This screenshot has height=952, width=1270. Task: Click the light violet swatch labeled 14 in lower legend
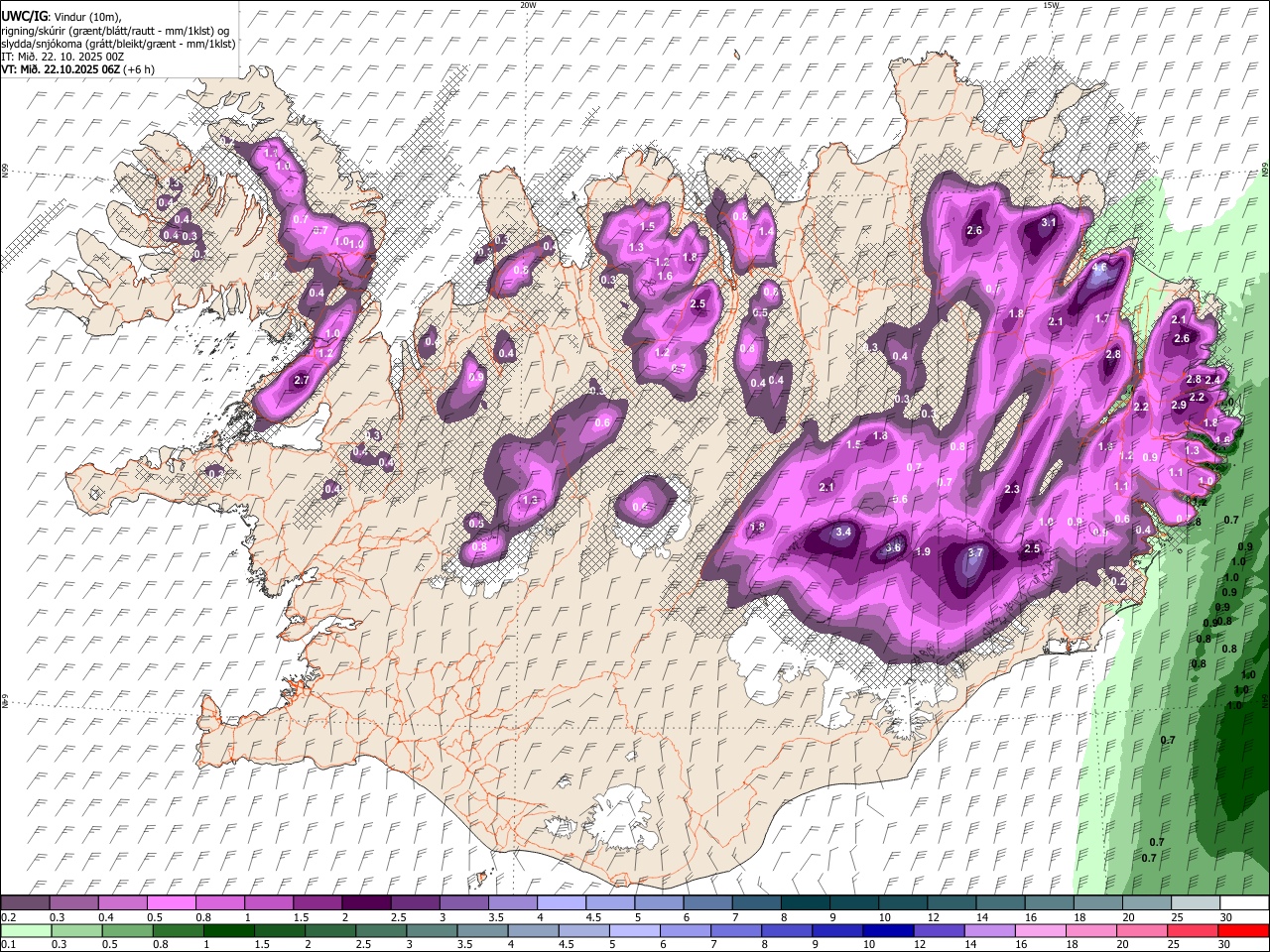tap(989, 930)
